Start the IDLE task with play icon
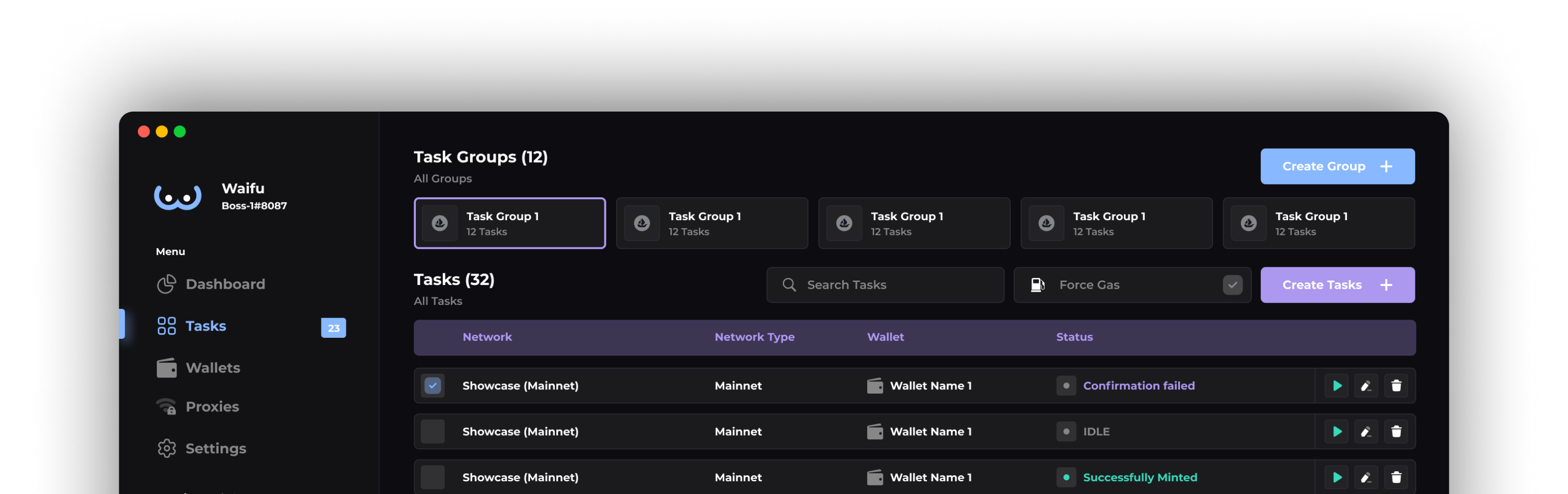This screenshot has width=1568, height=494. (x=1337, y=432)
